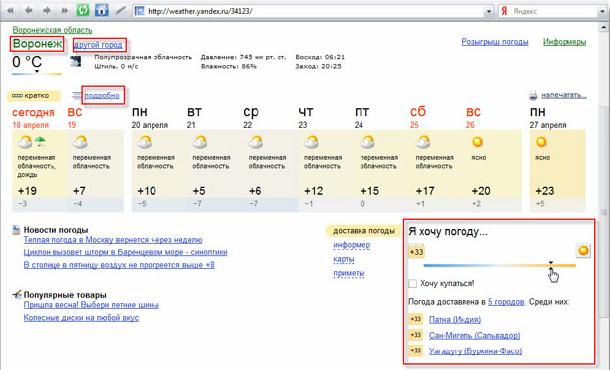
Task: Select доставка погоды tab
Action: [364, 231]
